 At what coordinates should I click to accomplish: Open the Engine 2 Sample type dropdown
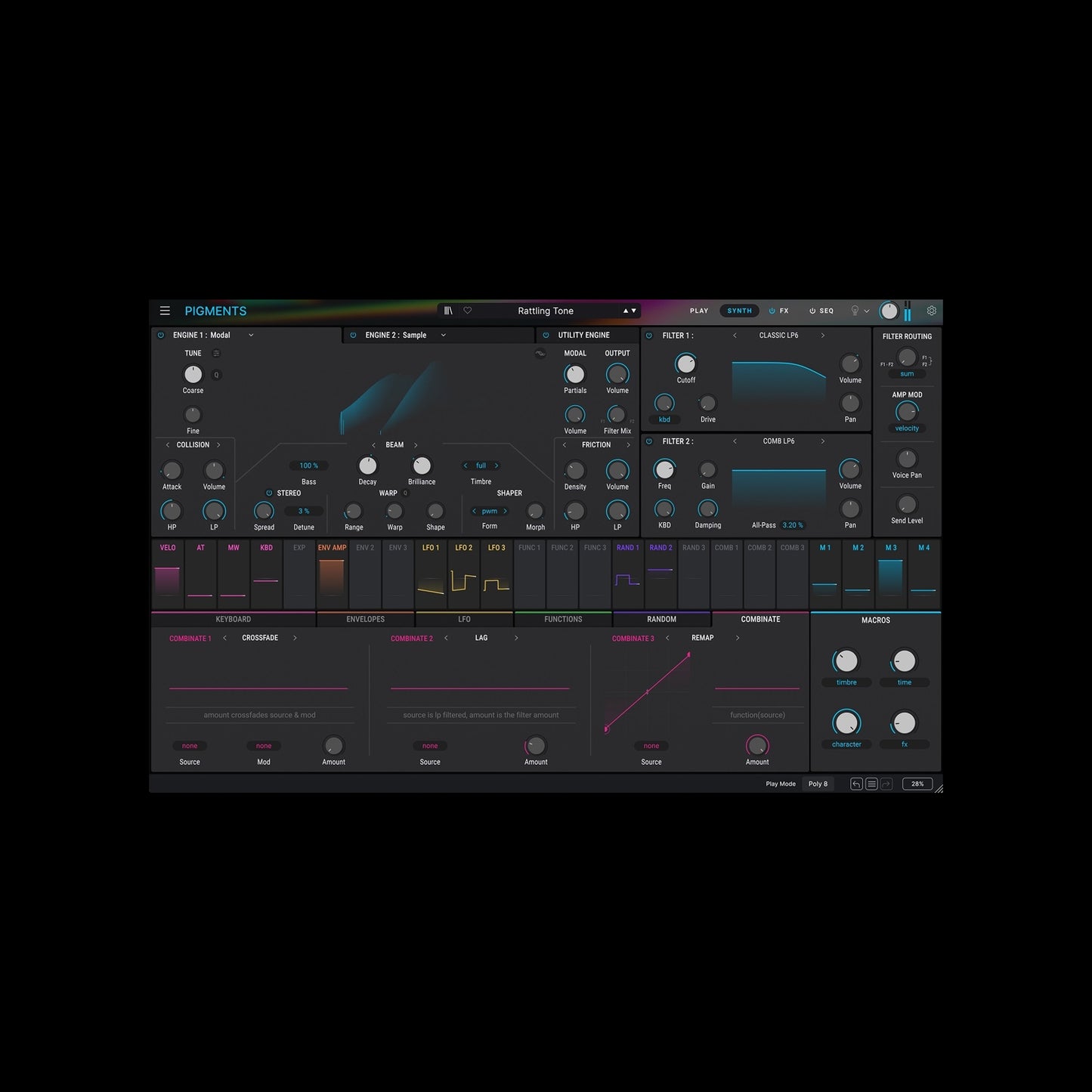444,336
